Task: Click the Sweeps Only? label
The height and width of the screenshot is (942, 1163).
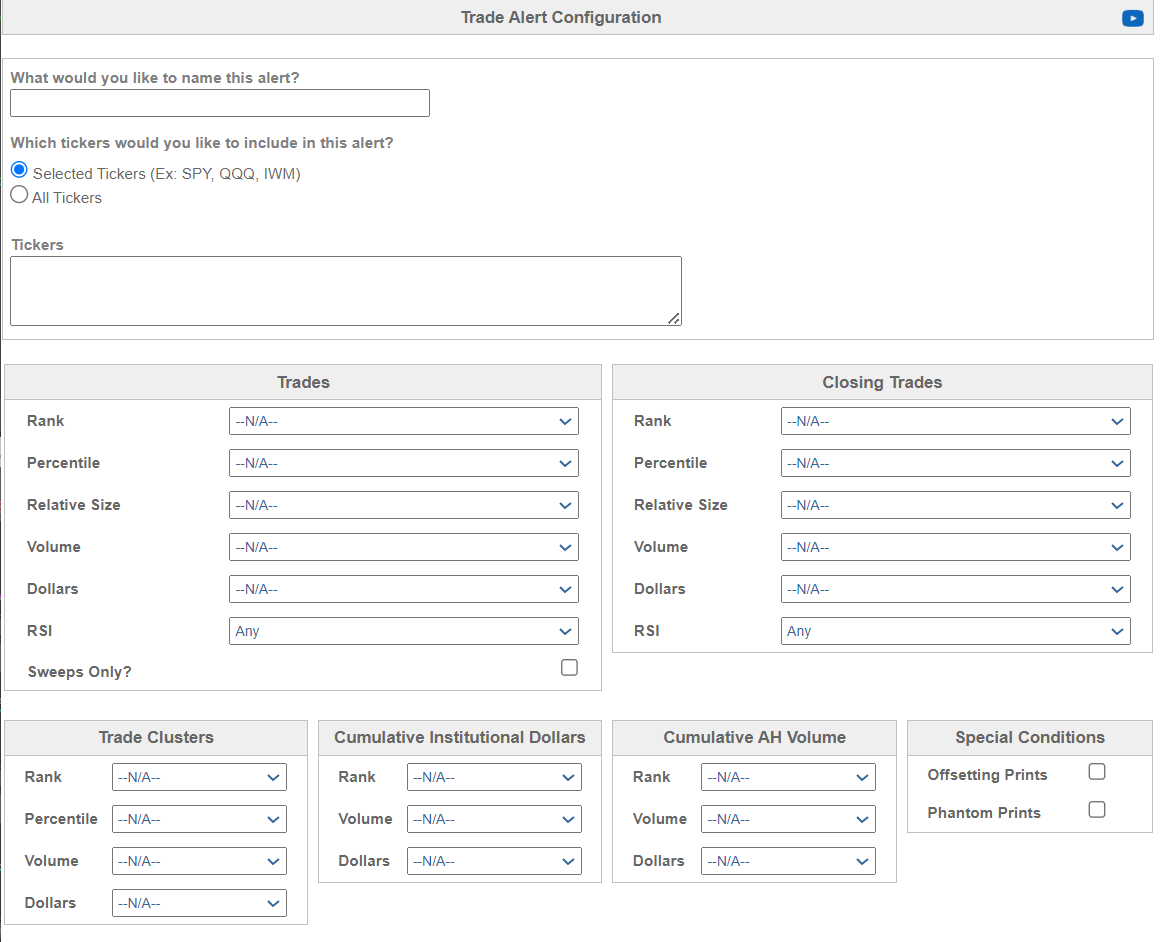Action: (x=79, y=672)
